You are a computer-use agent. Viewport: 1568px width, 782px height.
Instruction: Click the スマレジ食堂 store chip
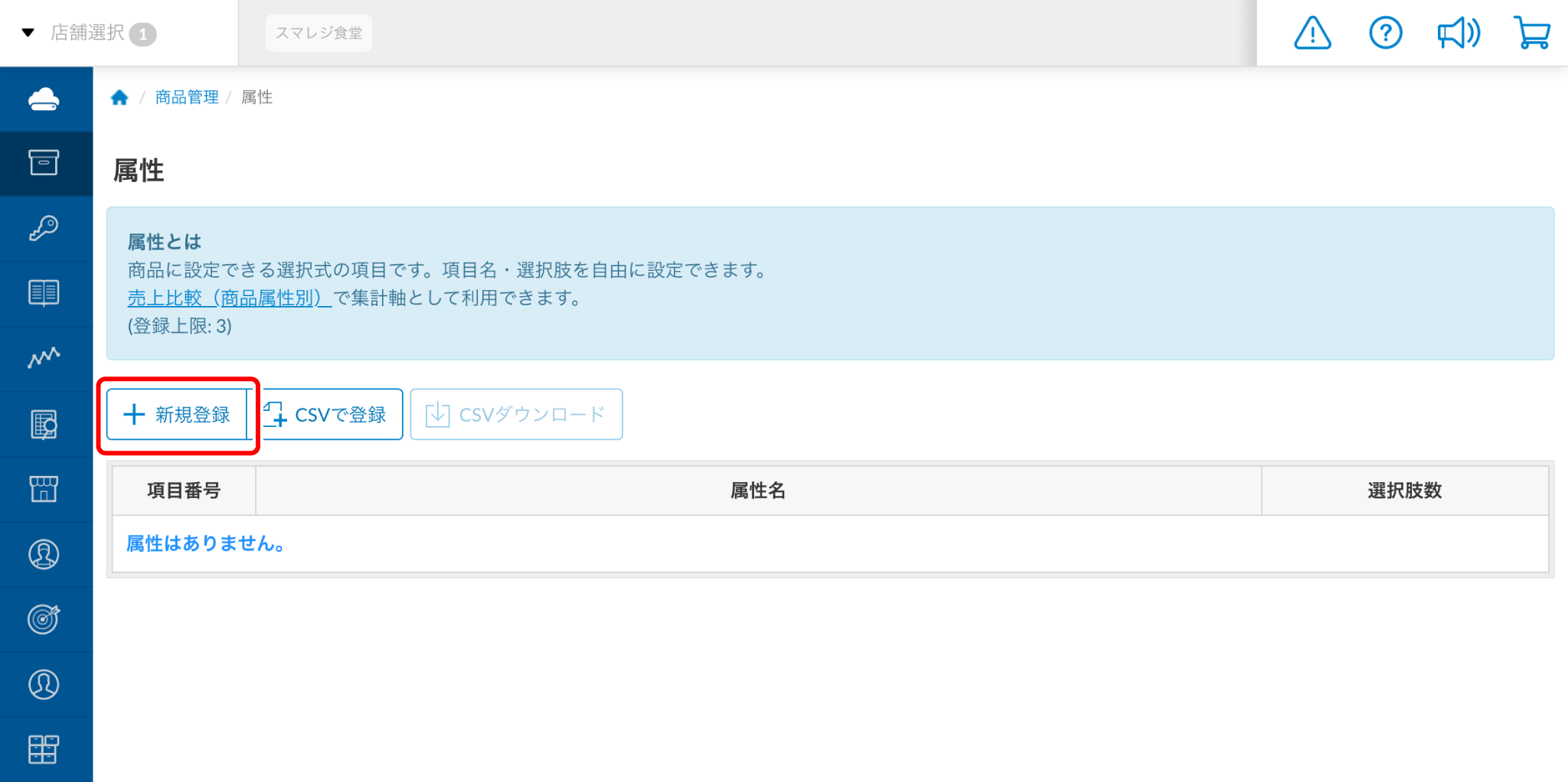coord(318,33)
